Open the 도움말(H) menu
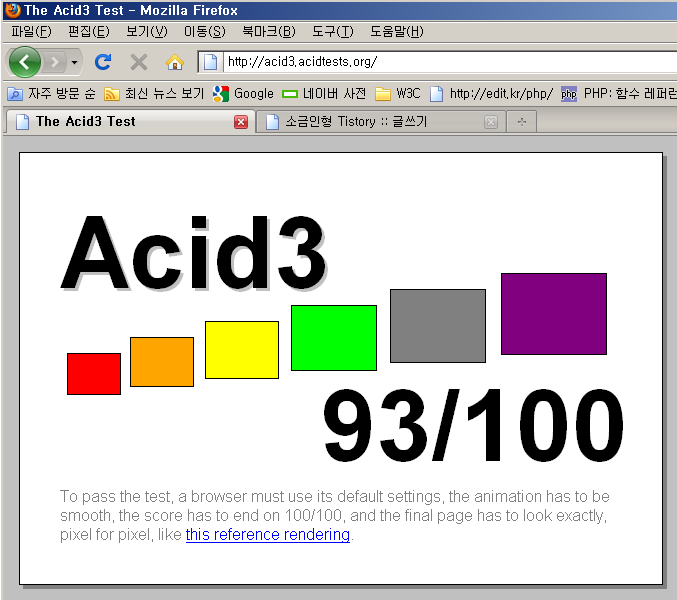677x600 pixels. (x=397, y=31)
